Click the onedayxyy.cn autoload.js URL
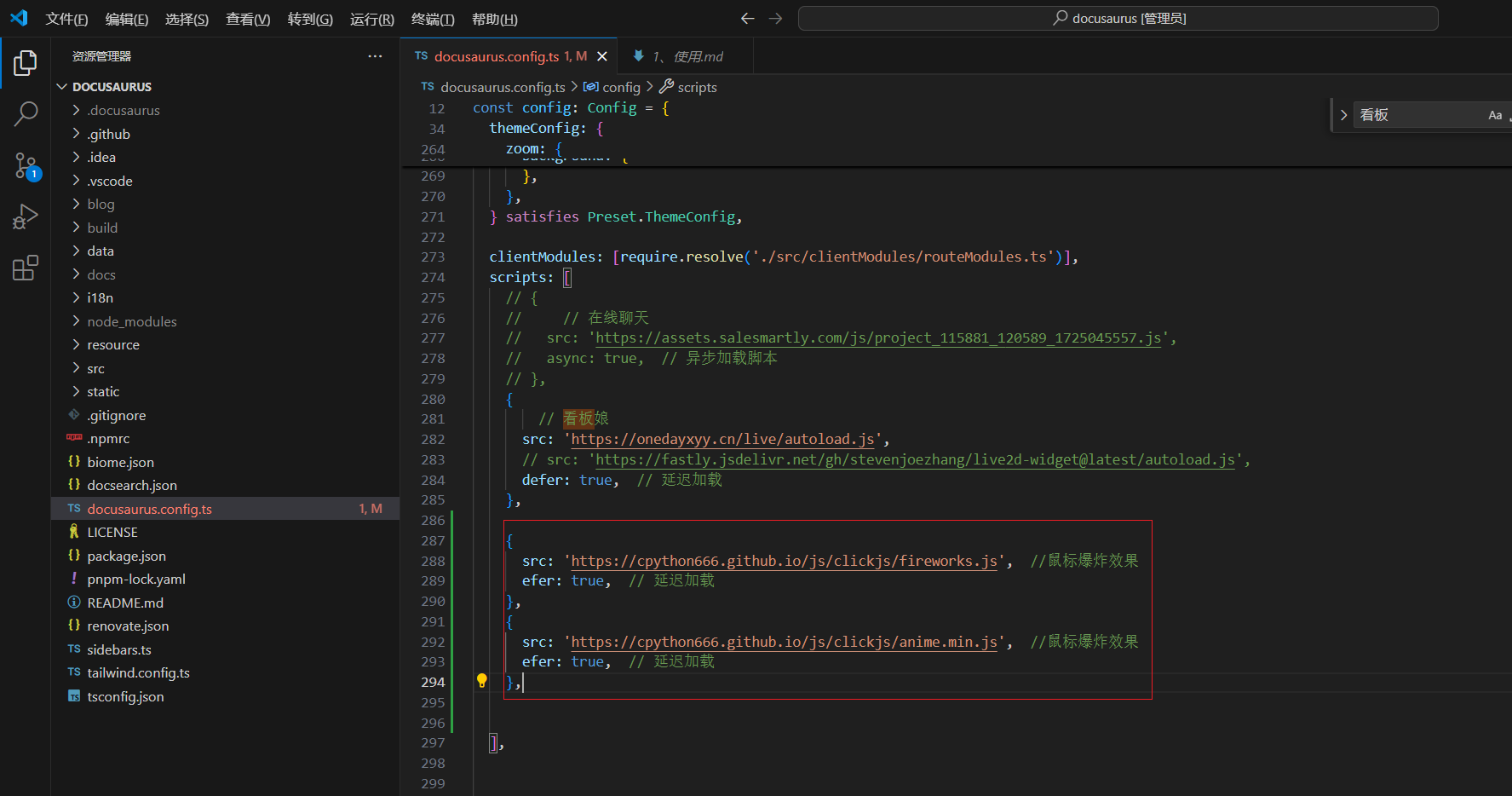The width and height of the screenshot is (1512, 796). [722, 439]
